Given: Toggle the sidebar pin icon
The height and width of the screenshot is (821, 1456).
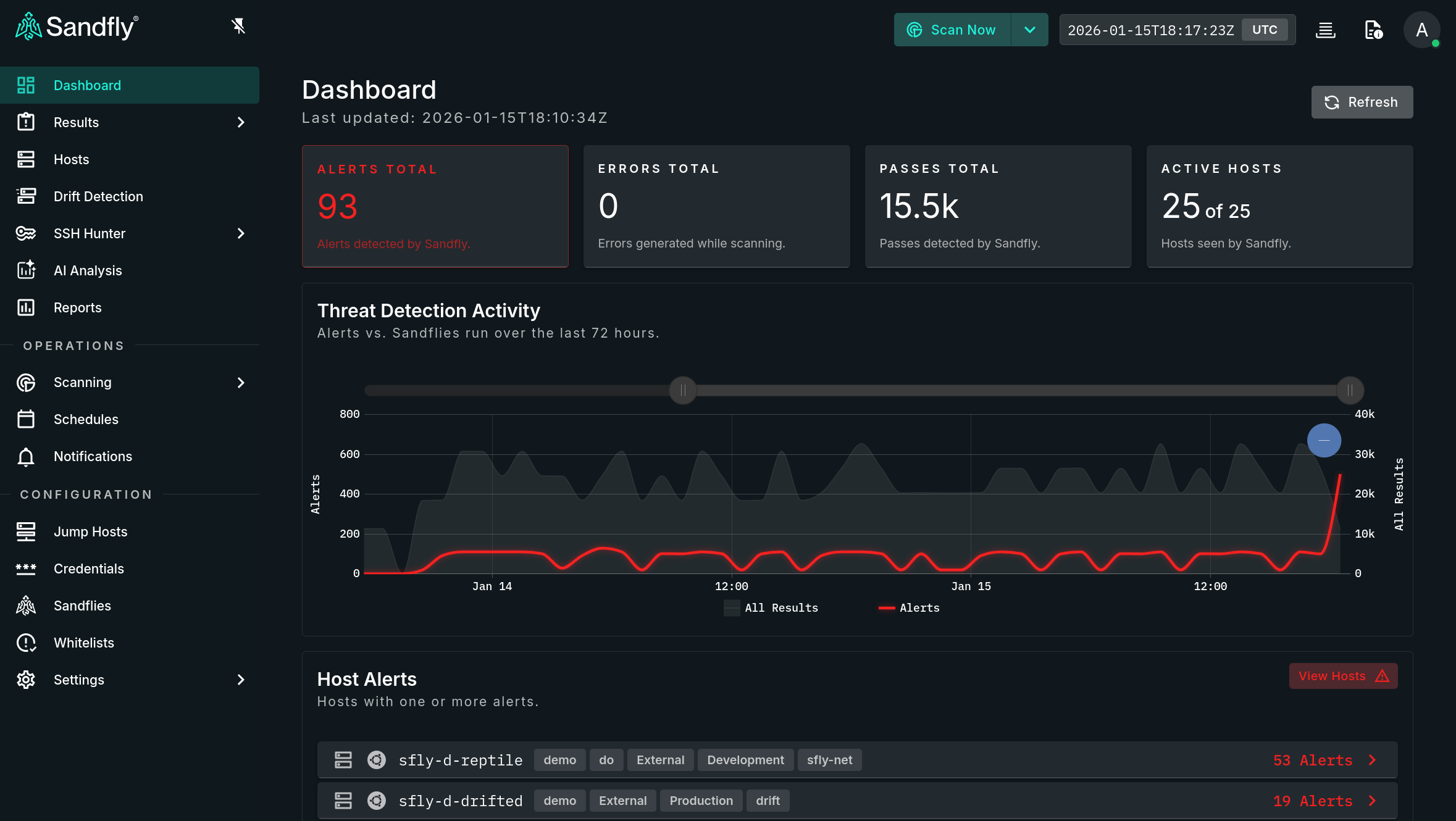Looking at the screenshot, I should pyautogui.click(x=239, y=27).
